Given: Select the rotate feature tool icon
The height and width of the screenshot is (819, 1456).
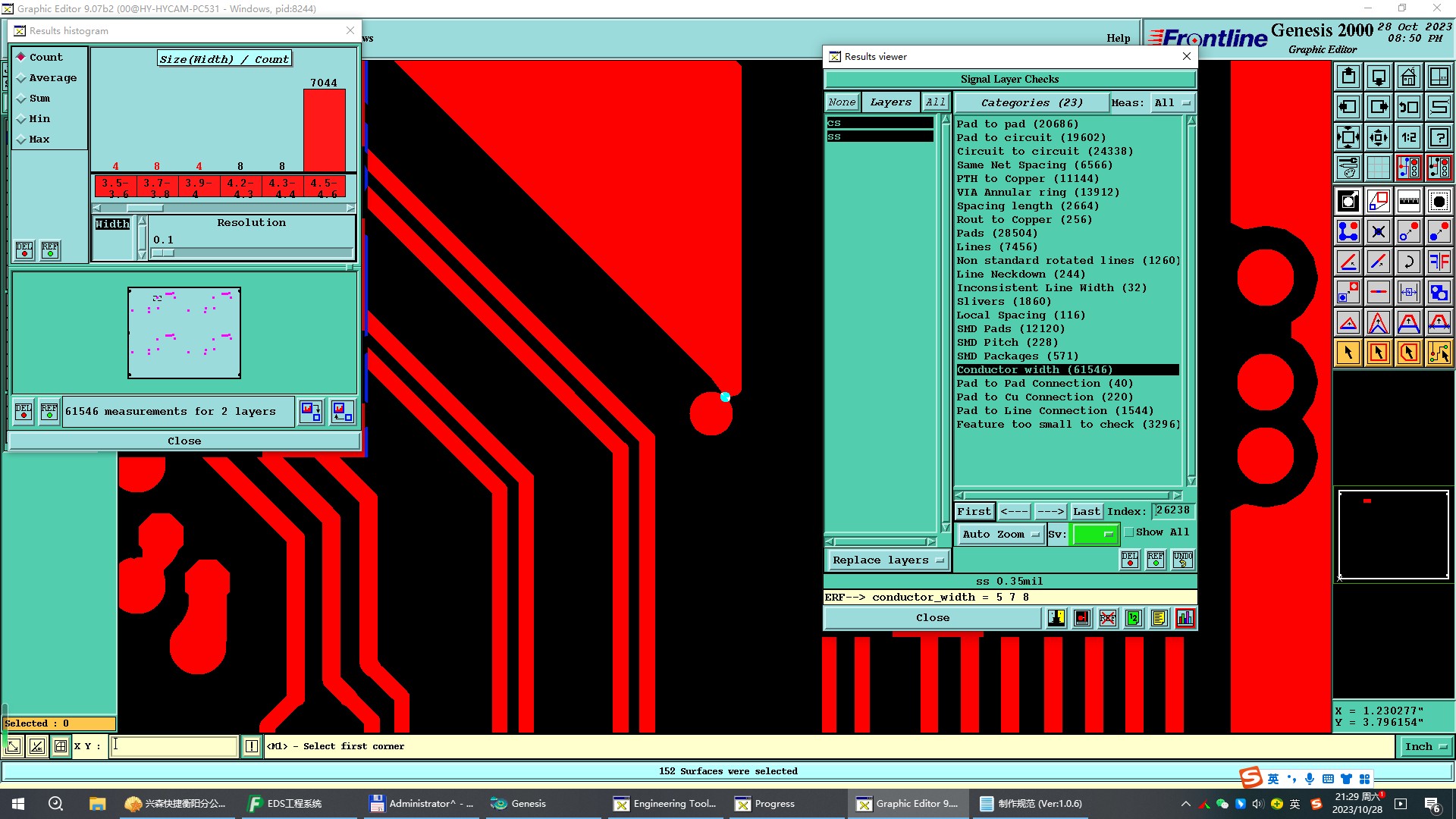Looking at the screenshot, I should pos(1408,262).
